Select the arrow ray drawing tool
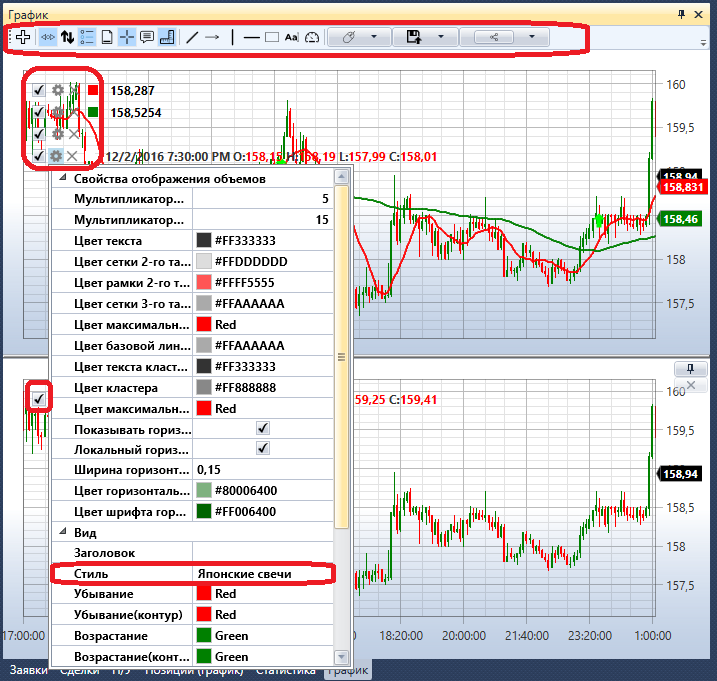Viewport: 717px width, 681px height. [212, 37]
